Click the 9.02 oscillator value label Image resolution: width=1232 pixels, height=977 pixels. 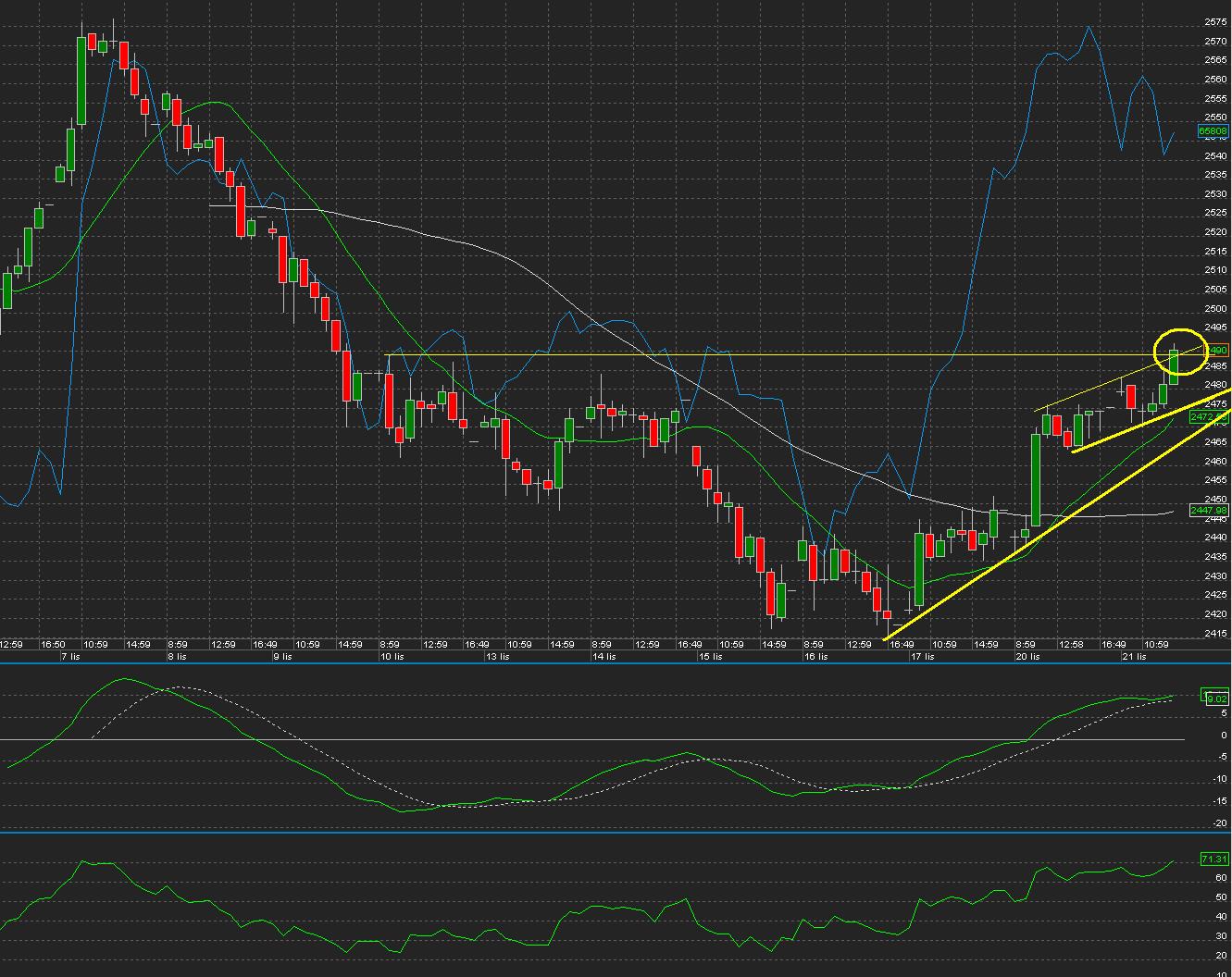point(1213,699)
